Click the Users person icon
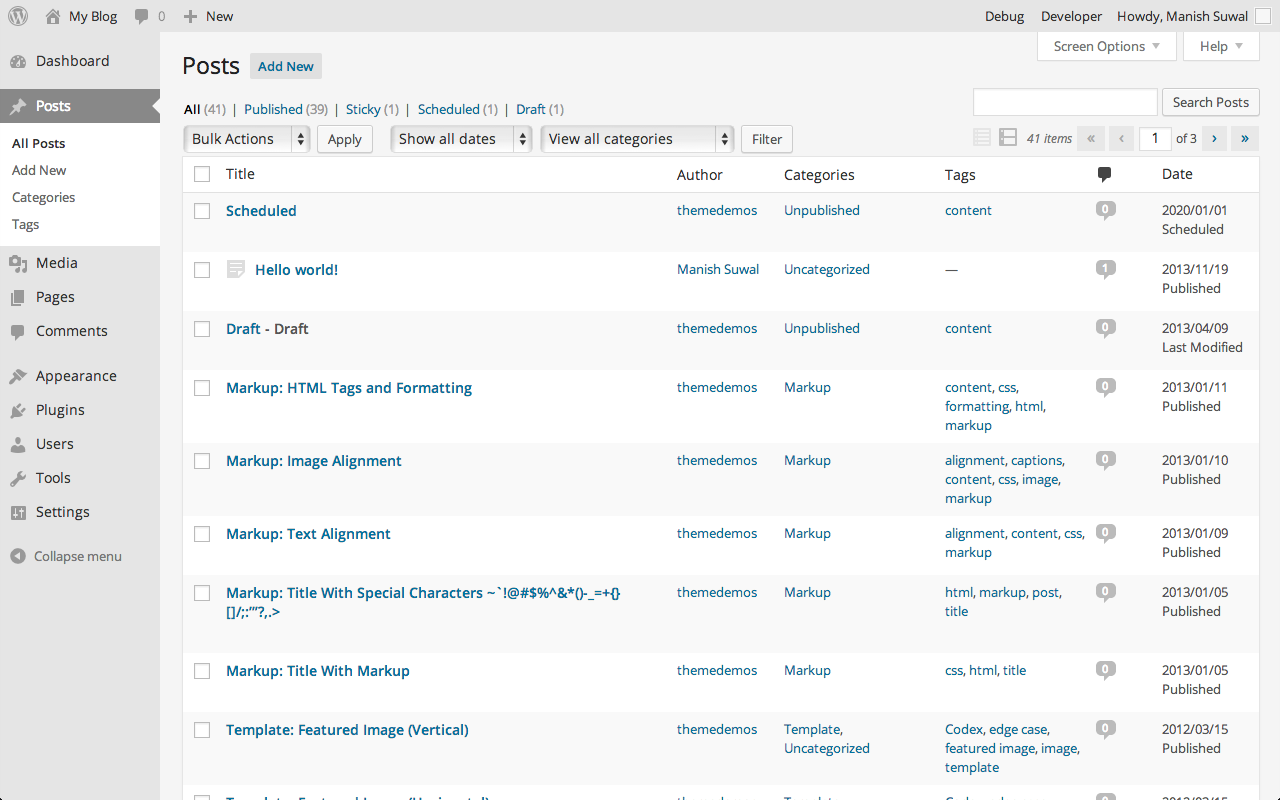Image resolution: width=1280 pixels, height=800 pixels. [x=18, y=444]
